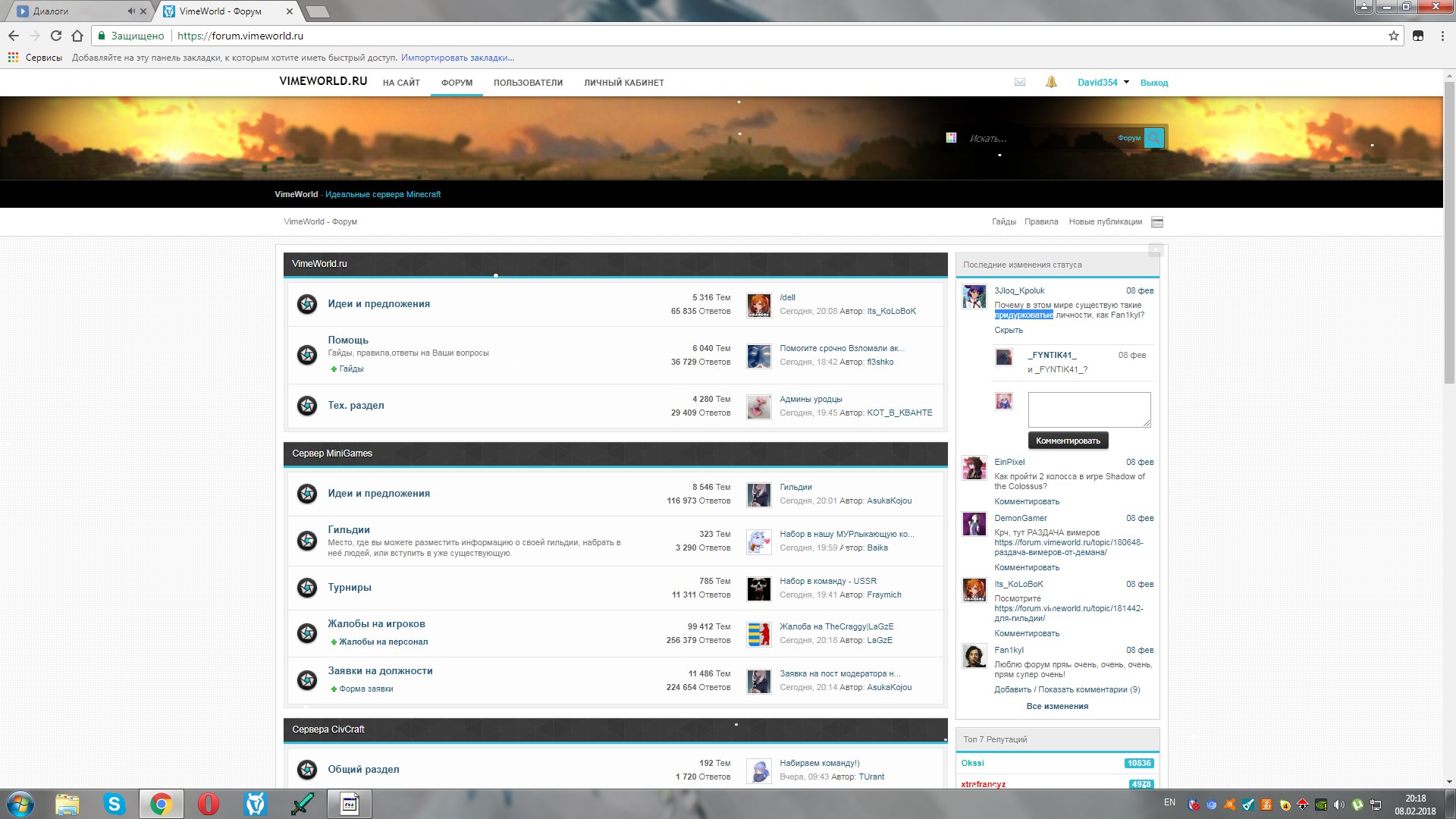Go back with browser back arrow
This screenshot has height=819, width=1456.
pos(14,36)
